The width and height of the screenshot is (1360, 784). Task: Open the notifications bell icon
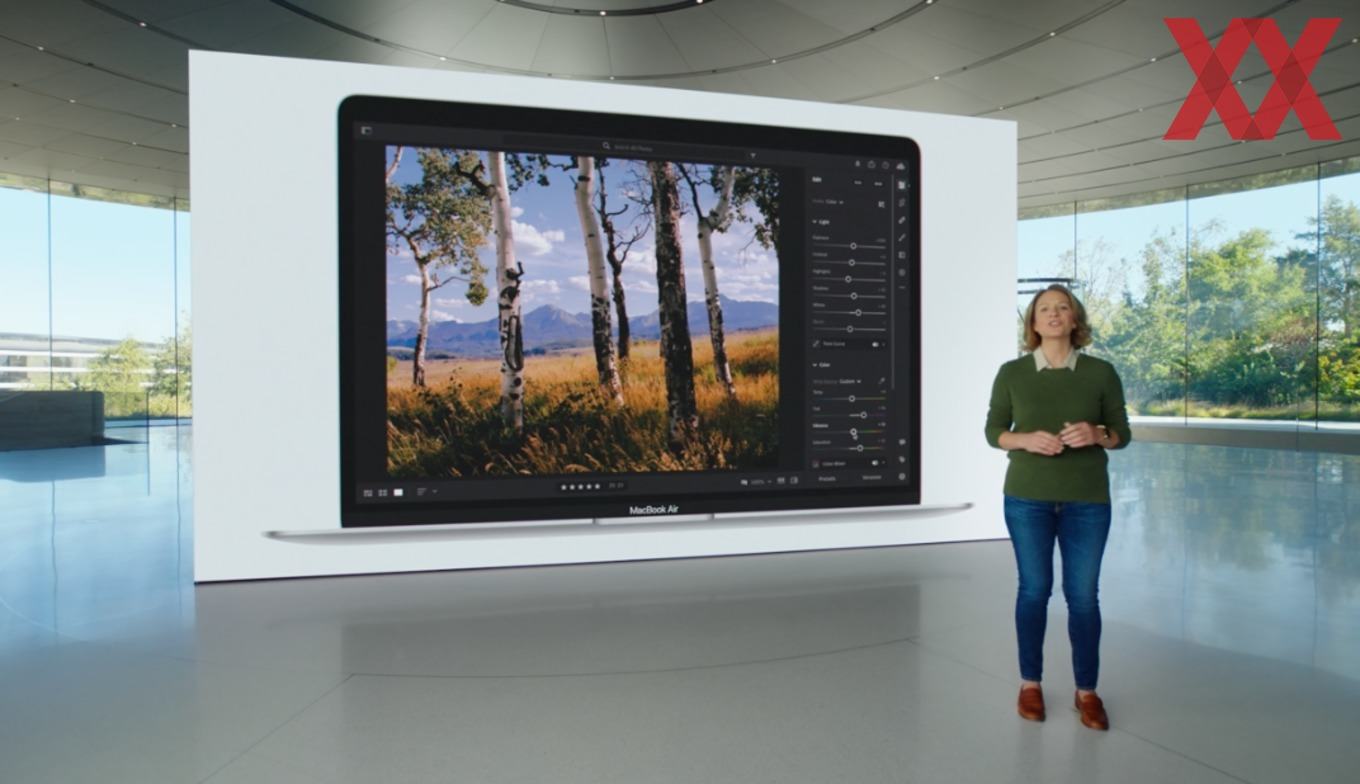point(858,164)
